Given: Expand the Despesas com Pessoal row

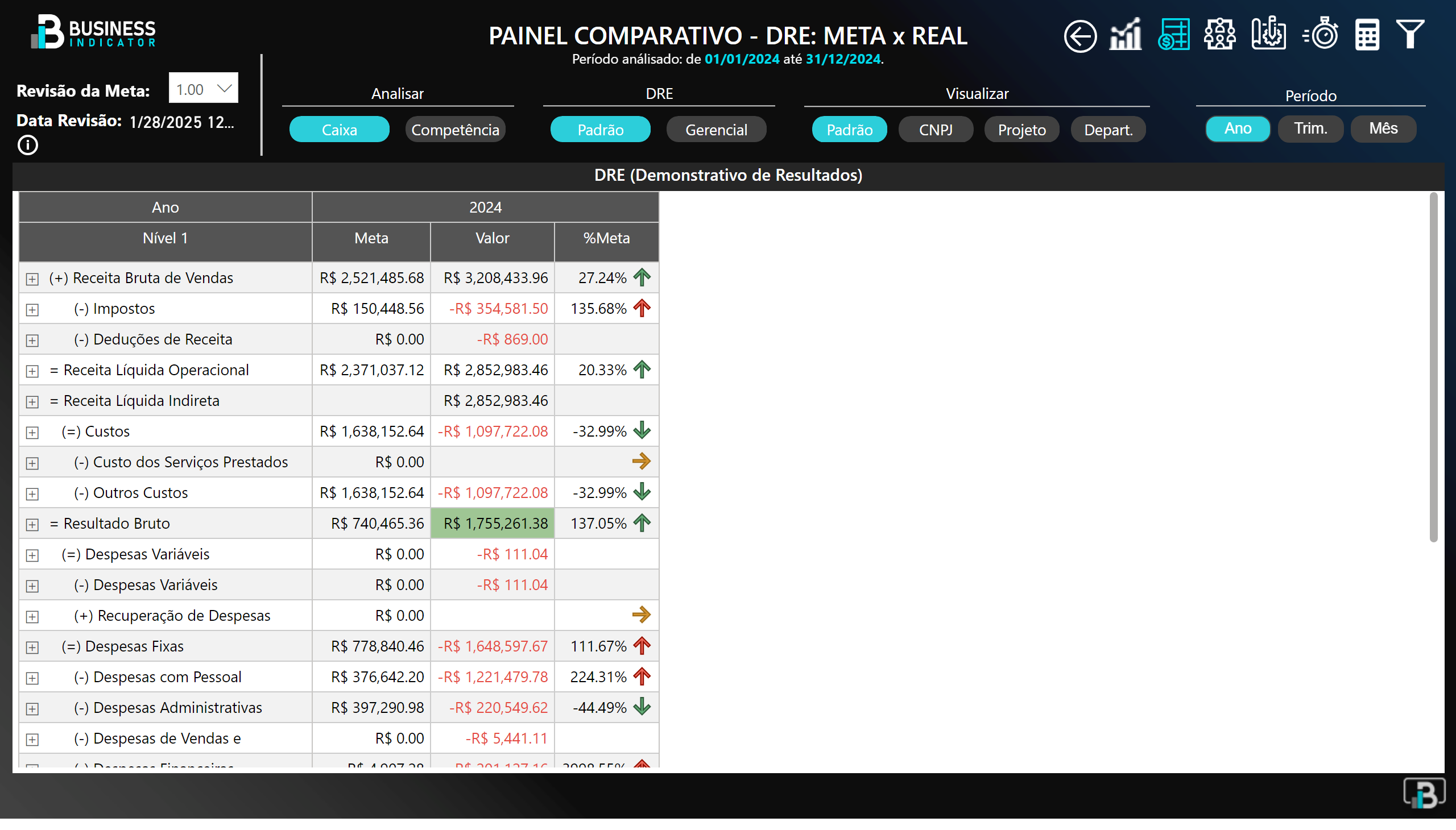Looking at the screenshot, I should point(32,678).
